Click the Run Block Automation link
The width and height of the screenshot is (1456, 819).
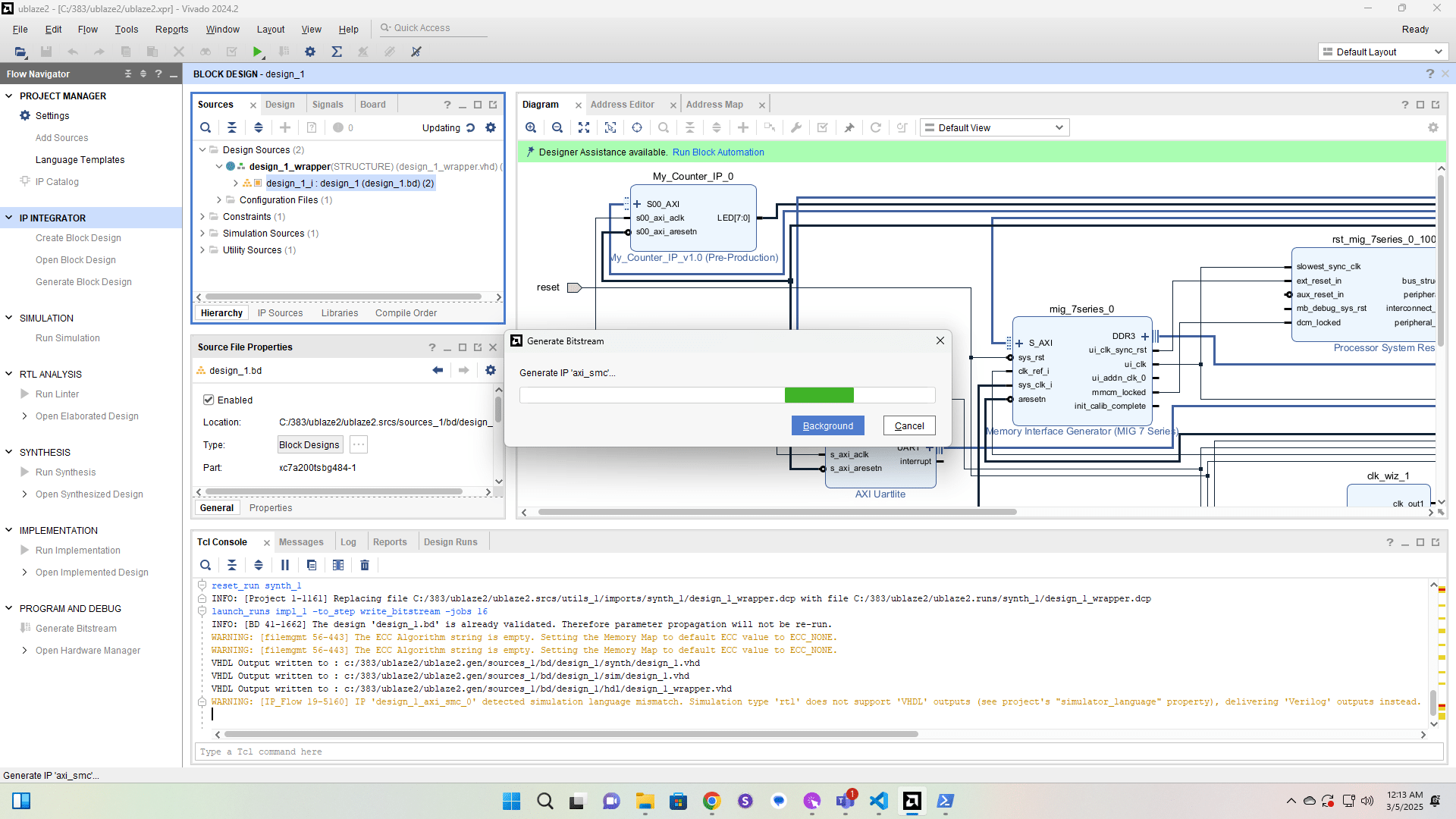(x=718, y=152)
